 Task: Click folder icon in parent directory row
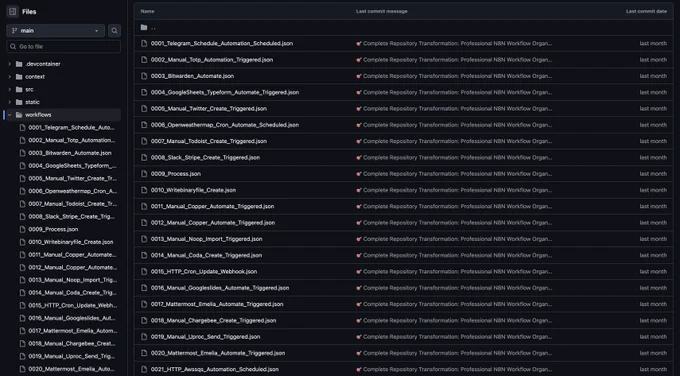[x=144, y=27]
